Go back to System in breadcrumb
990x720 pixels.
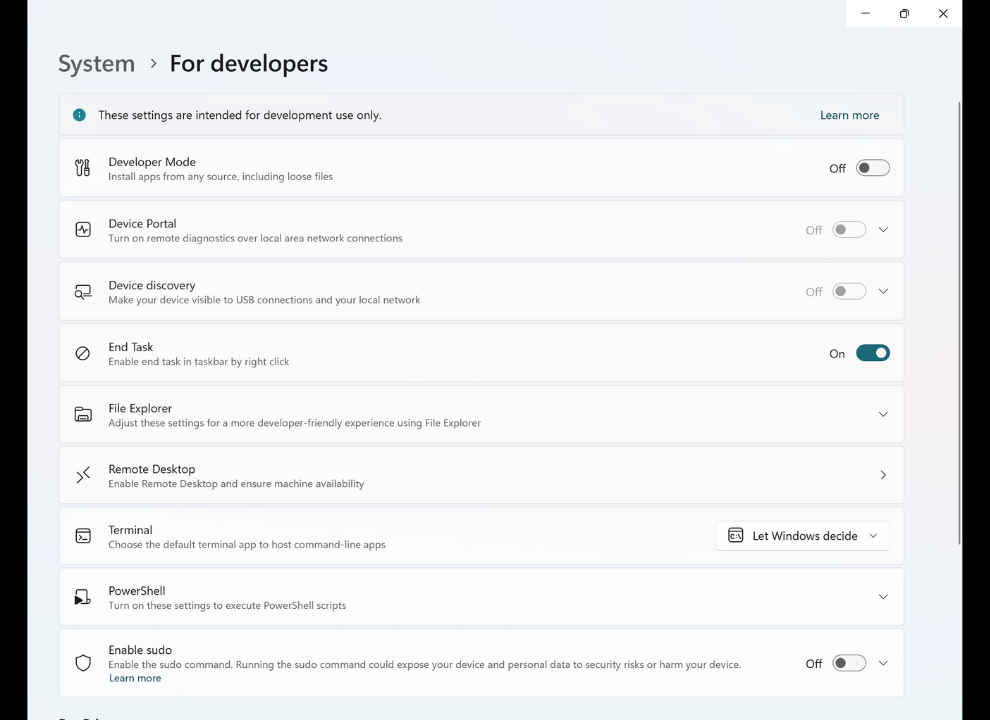coord(96,64)
